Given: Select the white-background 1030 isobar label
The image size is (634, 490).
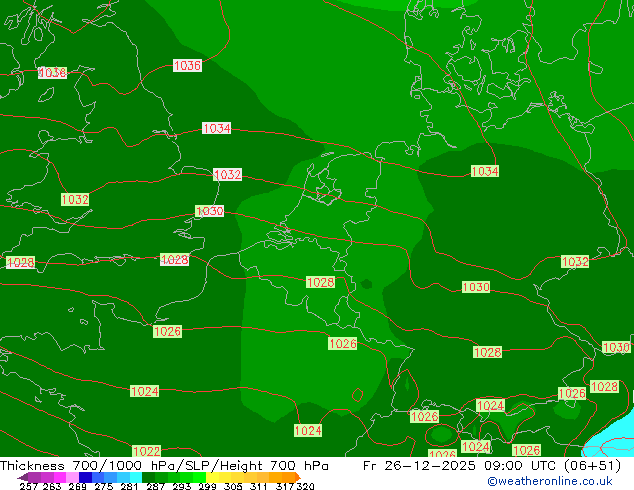Looking at the screenshot, I should 209,211.
